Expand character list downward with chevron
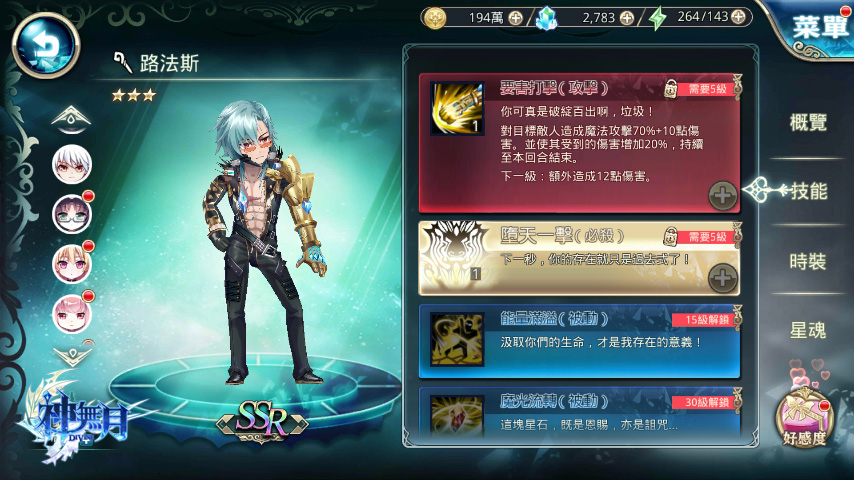854x480 pixels. [x=72, y=356]
